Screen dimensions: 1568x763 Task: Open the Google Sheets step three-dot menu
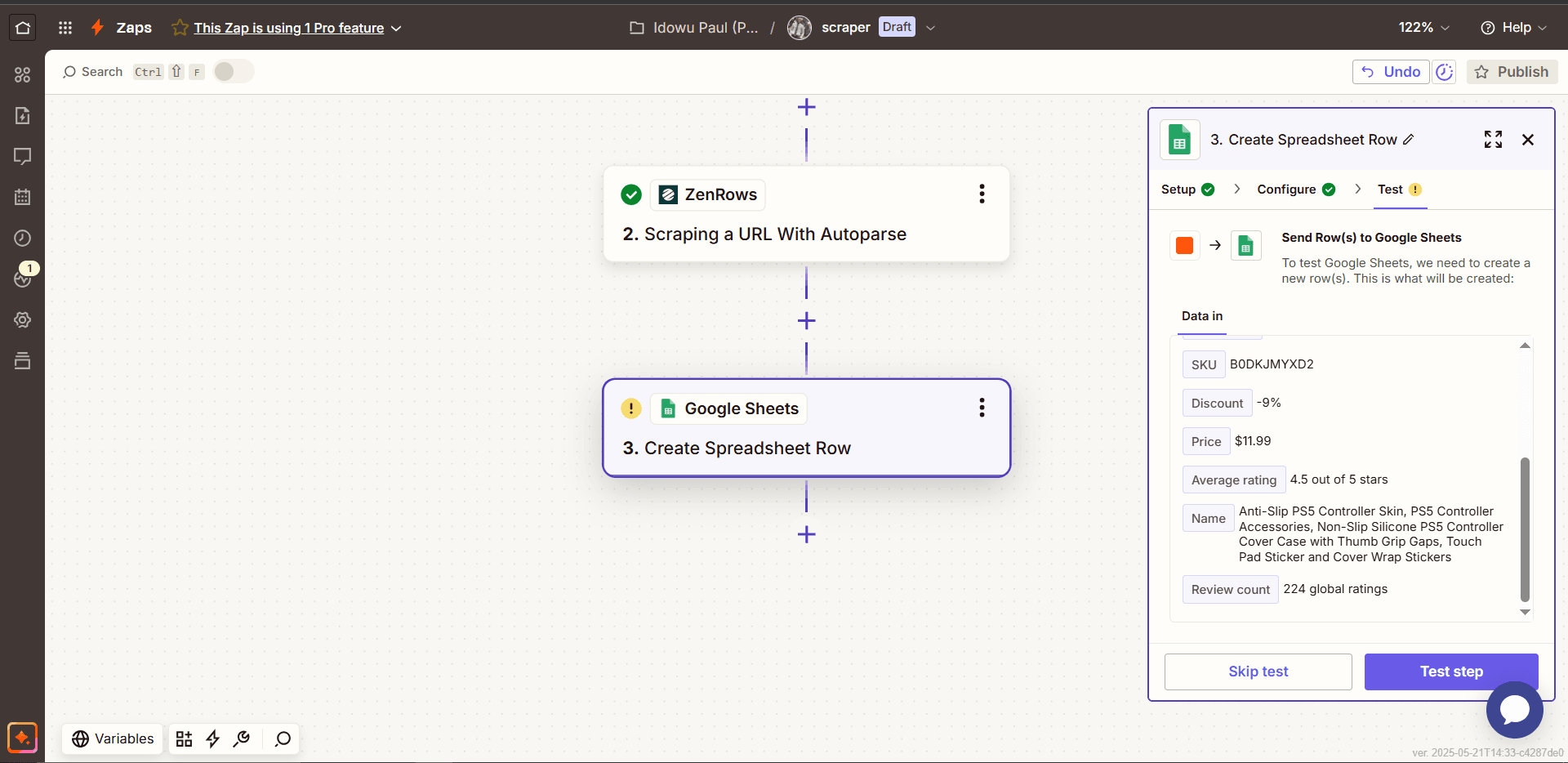[982, 408]
